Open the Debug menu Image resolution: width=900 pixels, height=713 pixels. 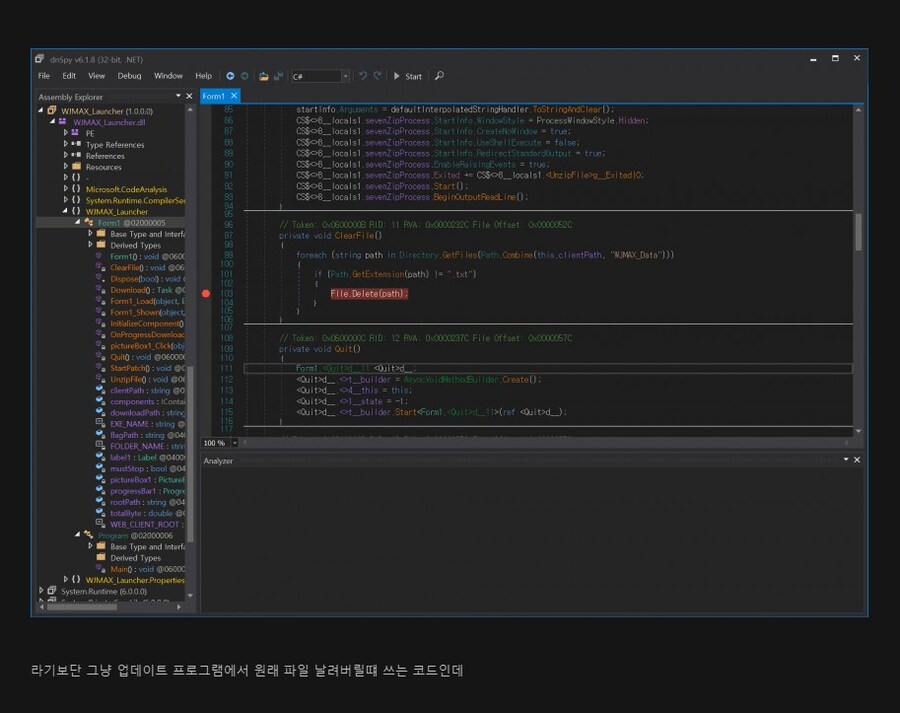point(129,76)
